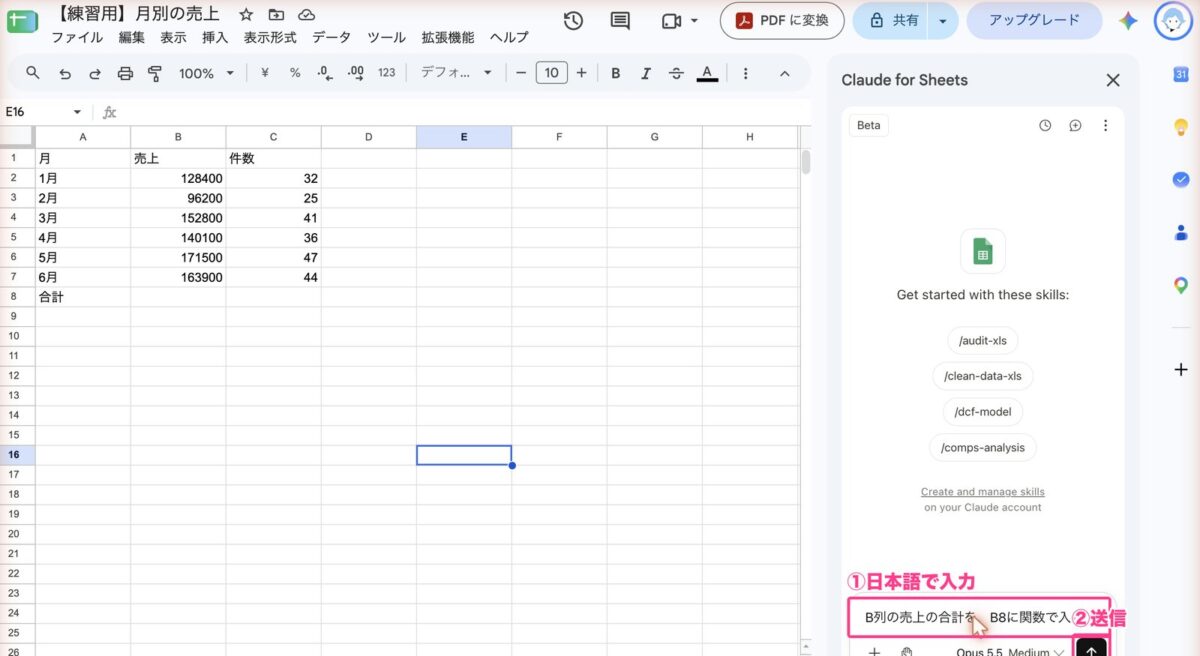Open Create and manage skills link
The height and width of the screenshot is (656, 1200).
point(983,492)
